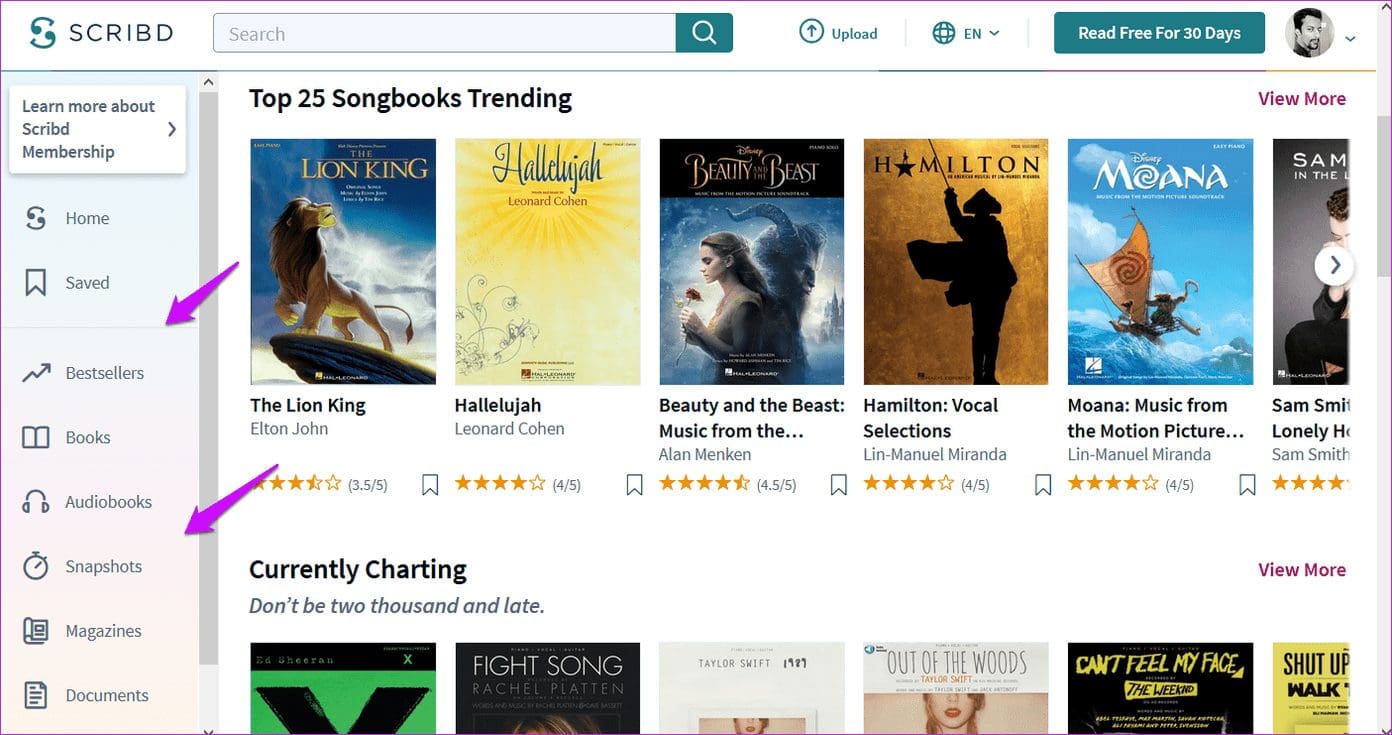Click the Upload arrow icon
Screen dimensions: 1392x735
[x=811, y=32]
